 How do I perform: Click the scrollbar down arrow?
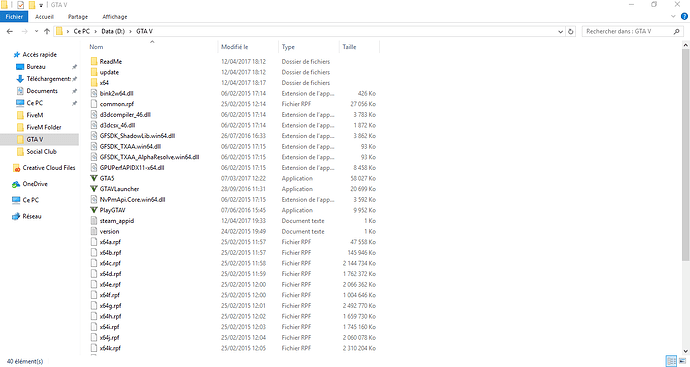pos(686,351)
